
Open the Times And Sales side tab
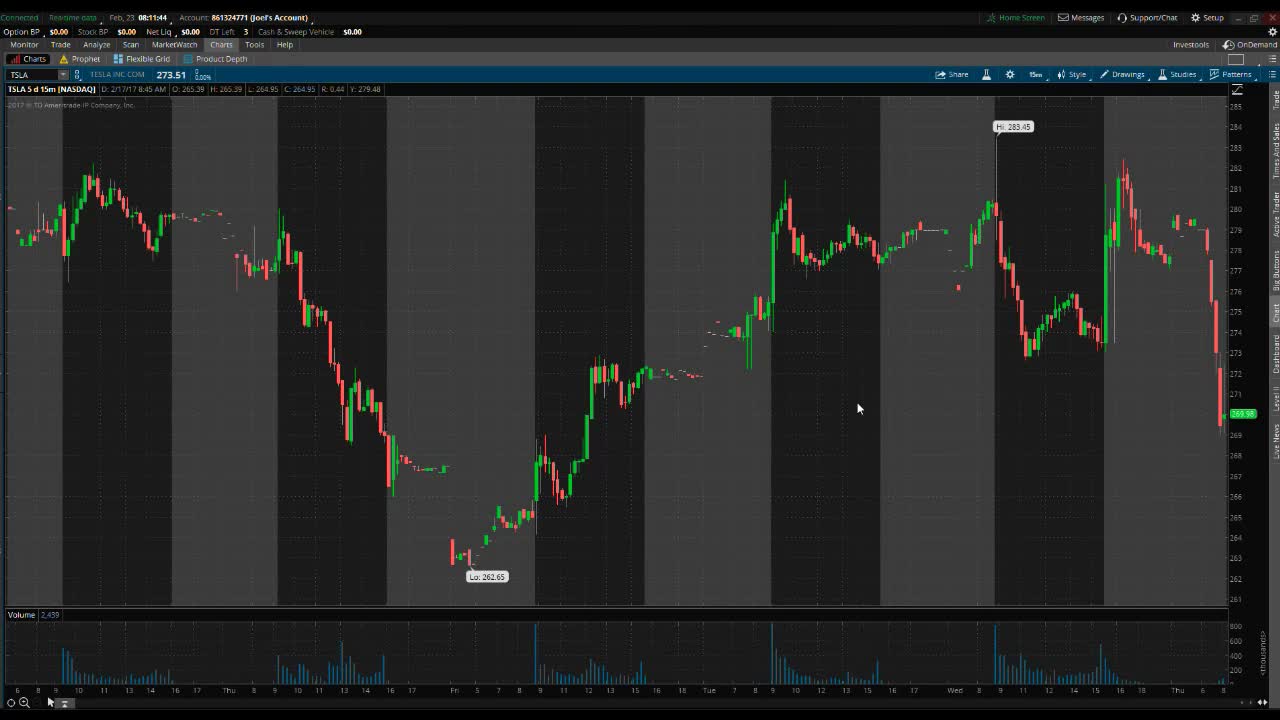pos(1275,150)
